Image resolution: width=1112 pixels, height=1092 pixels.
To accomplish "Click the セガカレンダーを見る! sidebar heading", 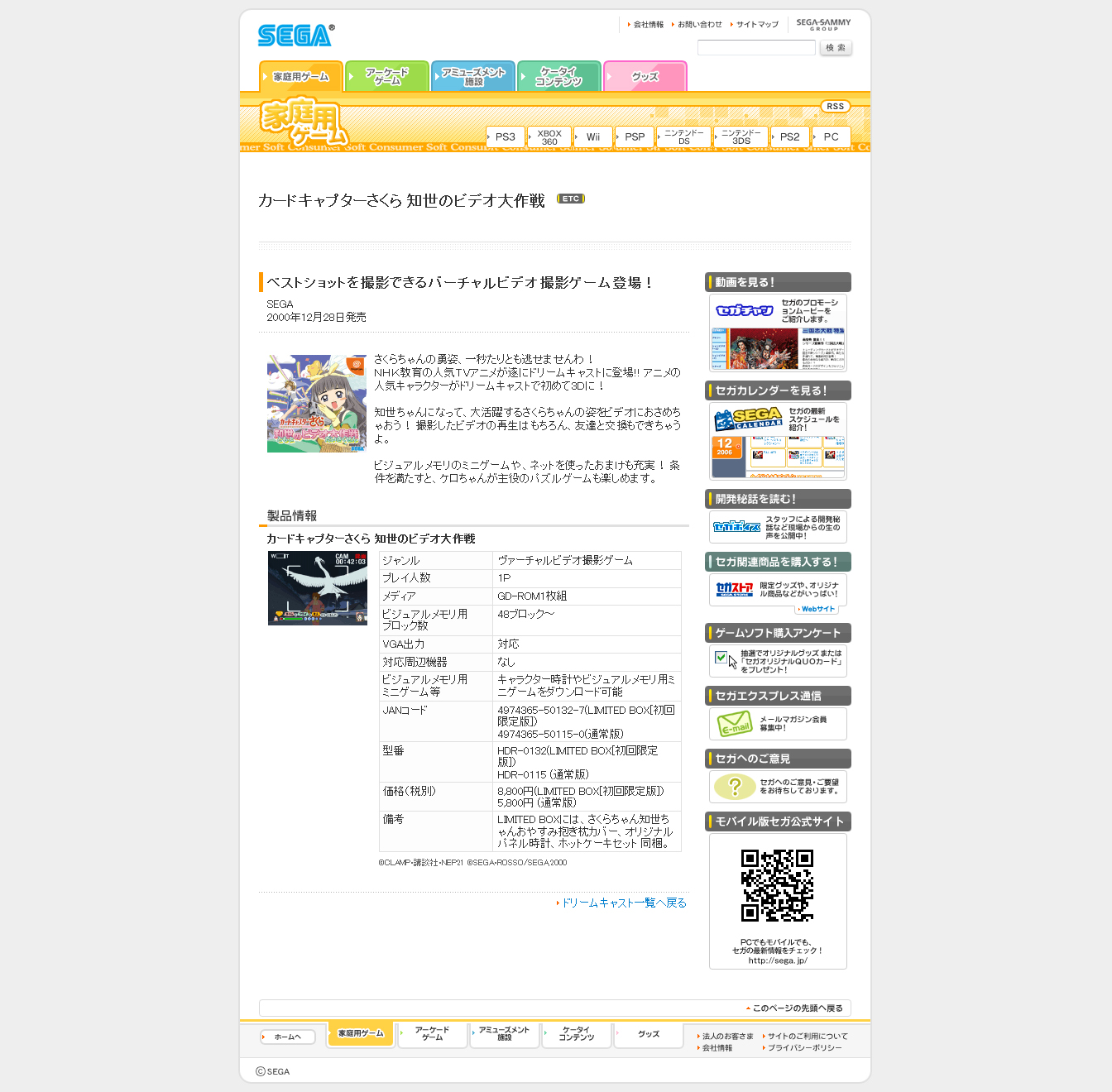I will (778, 390).
